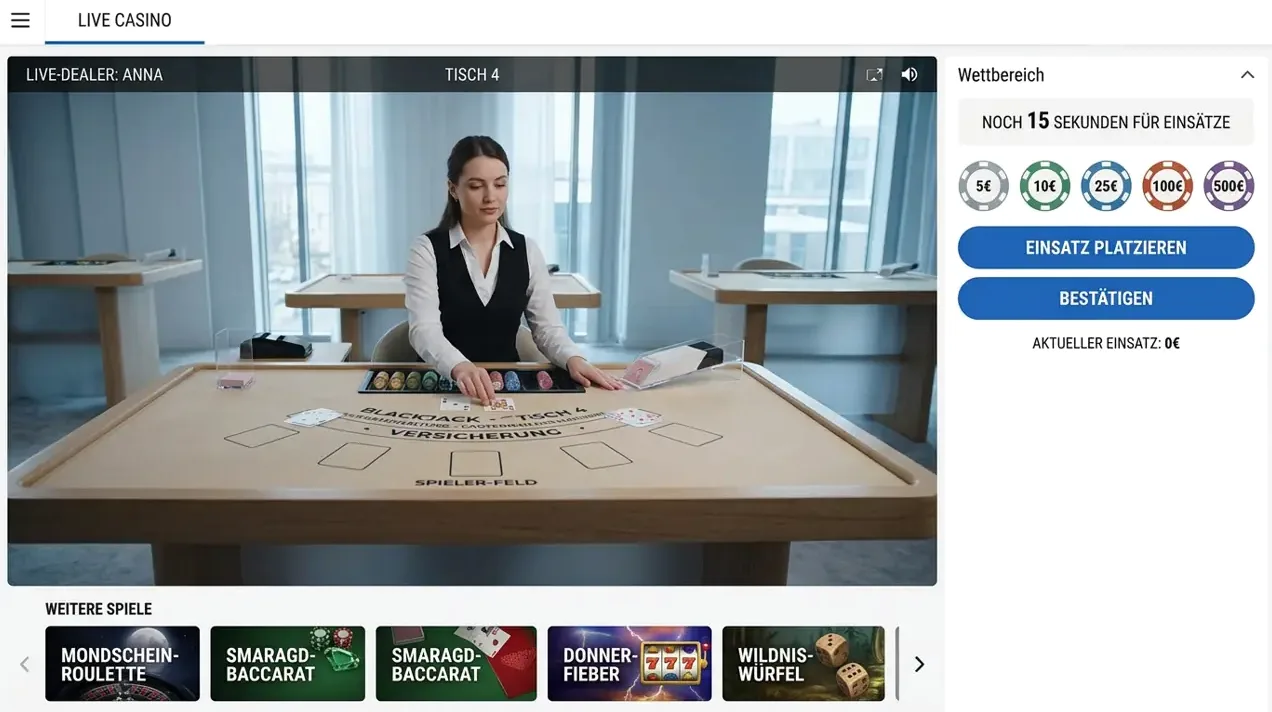Collapse the Wettbereich panel
The width and height of the screenshot is (1272, 712).
coord(1247,75)
